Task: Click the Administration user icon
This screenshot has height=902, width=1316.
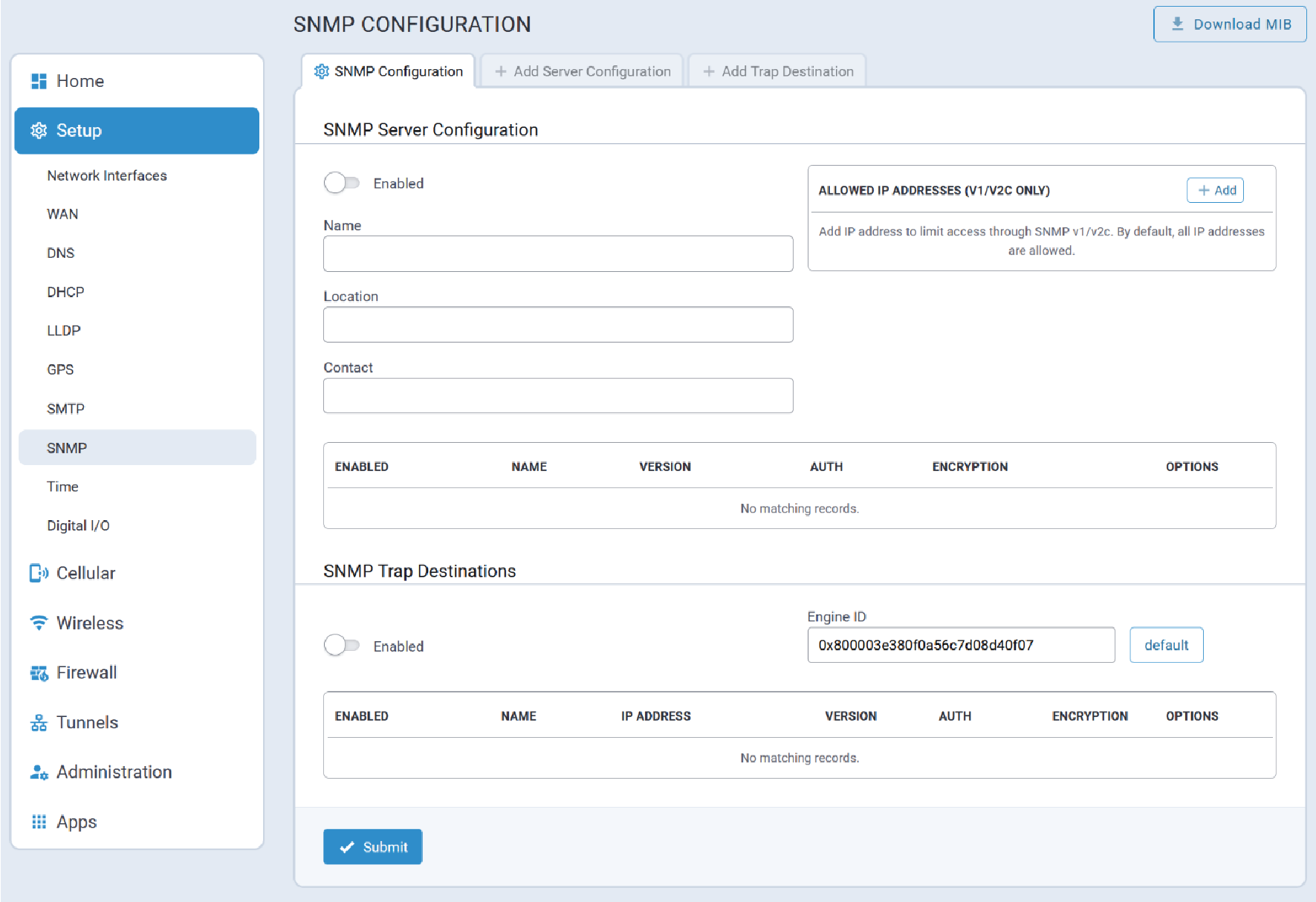Action: [x=39, y=772]
